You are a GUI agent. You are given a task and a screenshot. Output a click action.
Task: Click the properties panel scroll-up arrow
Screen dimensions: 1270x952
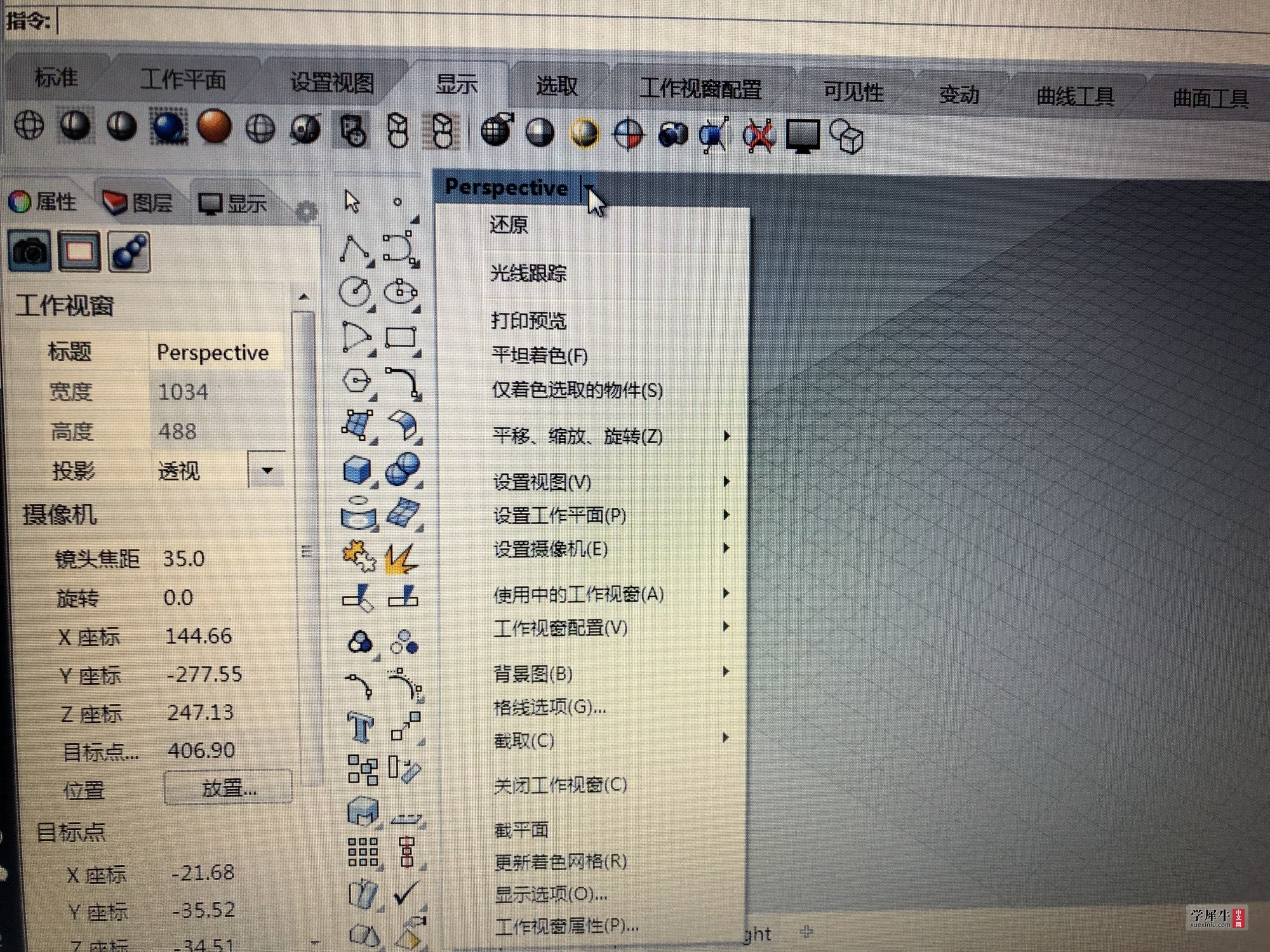pos(304,297)
